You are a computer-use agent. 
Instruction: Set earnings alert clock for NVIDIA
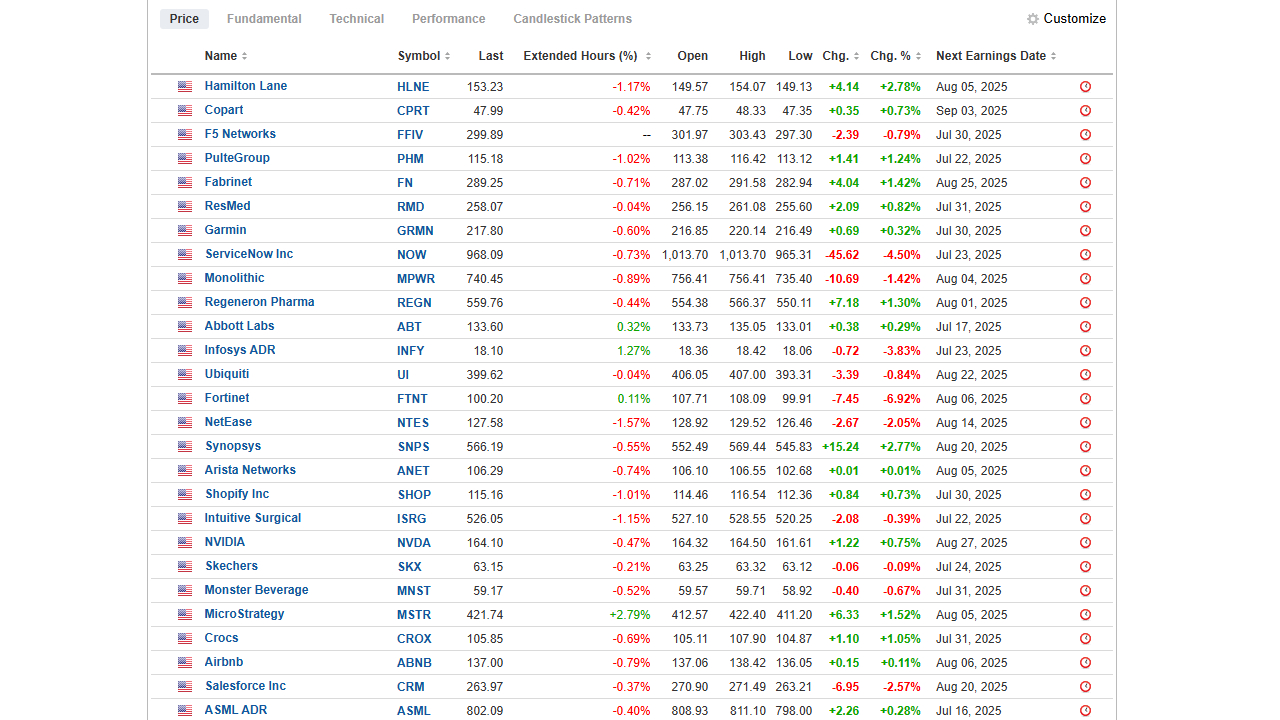click(1085, 542)
